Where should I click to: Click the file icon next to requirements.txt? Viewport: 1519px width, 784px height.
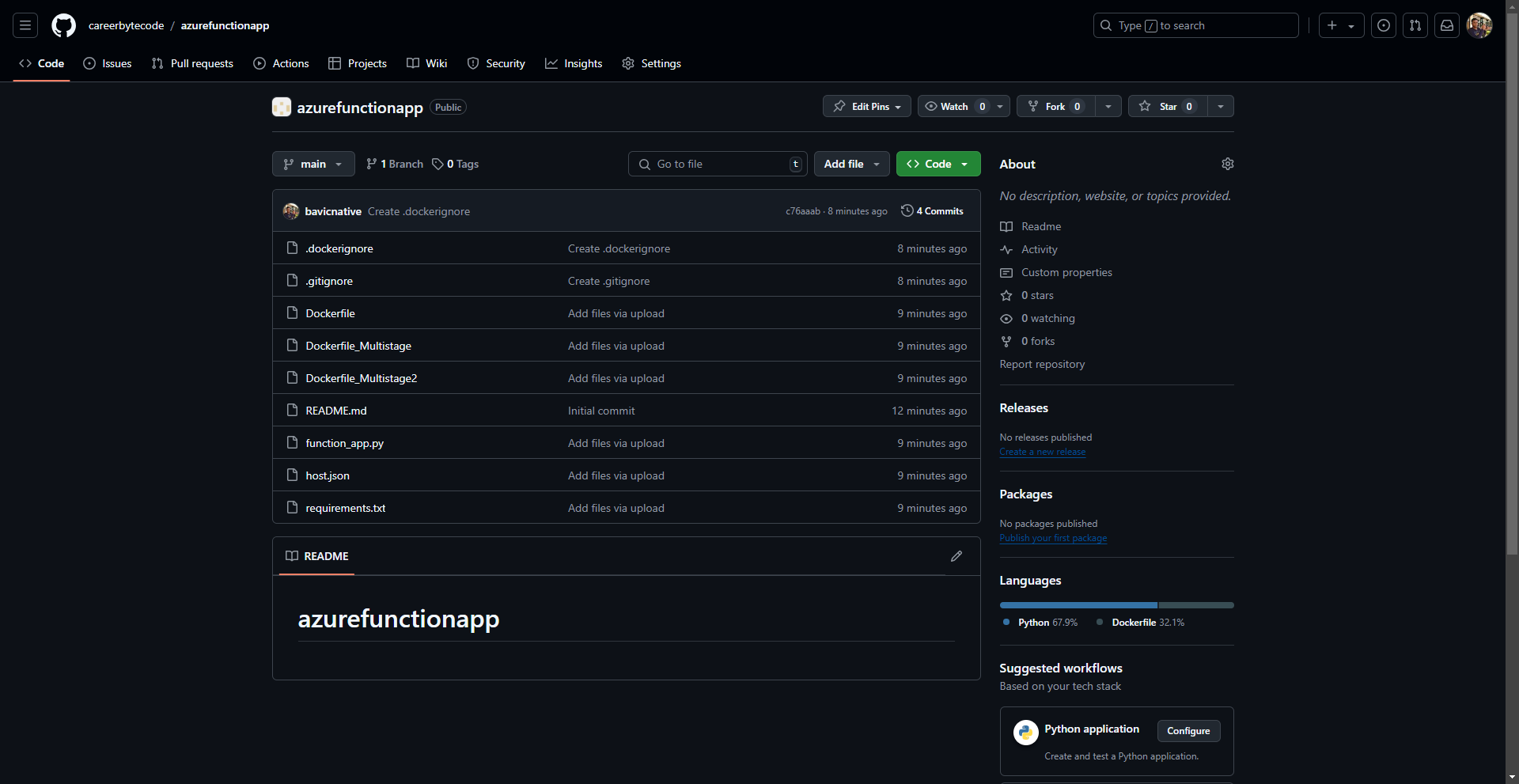(292, 508)
